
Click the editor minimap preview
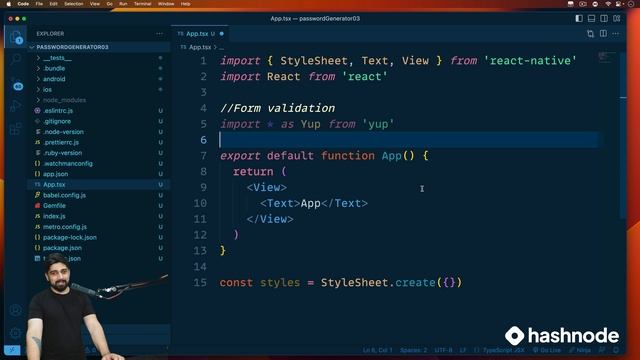point(607,58)
